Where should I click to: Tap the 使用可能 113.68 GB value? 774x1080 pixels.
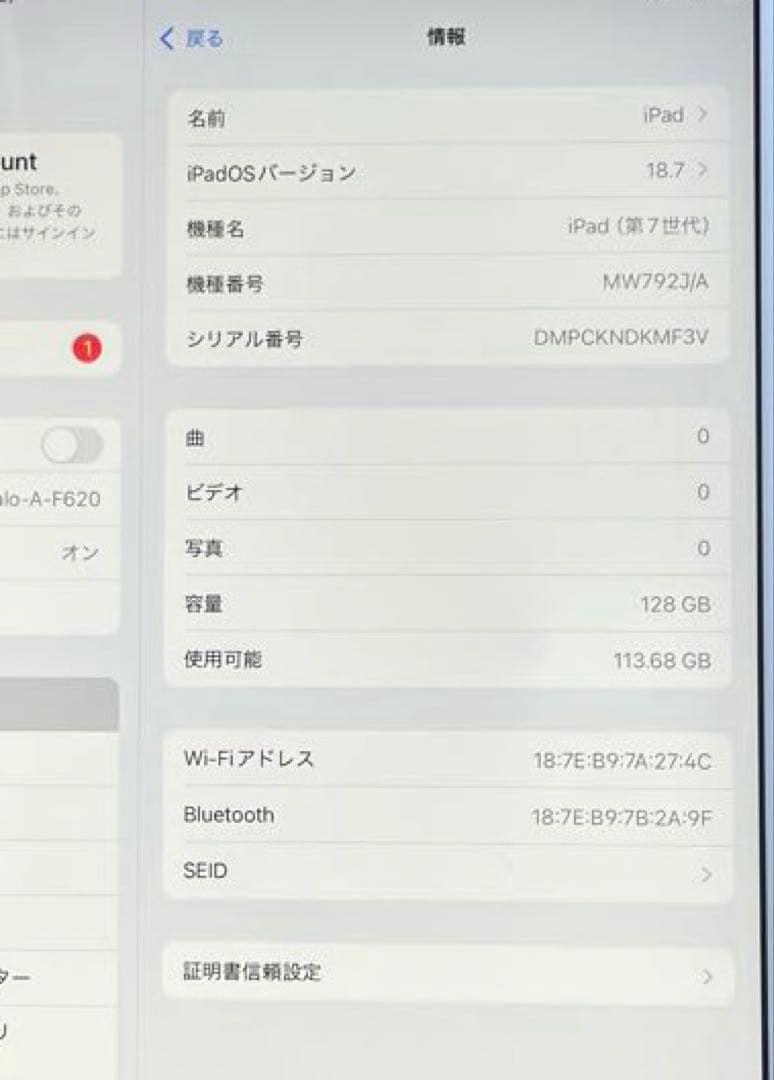pyautogui.click(x=662, y=661)
